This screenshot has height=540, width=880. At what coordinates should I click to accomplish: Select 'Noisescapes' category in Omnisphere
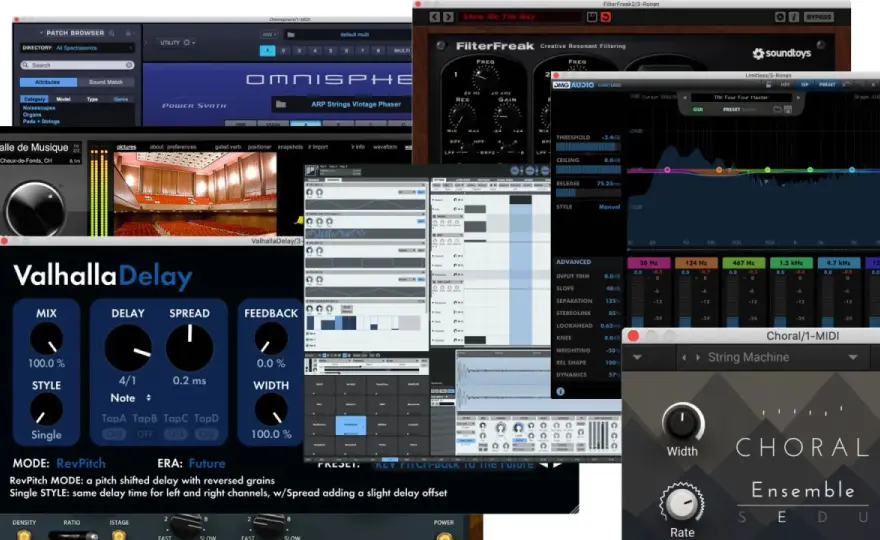pos(39,108)
